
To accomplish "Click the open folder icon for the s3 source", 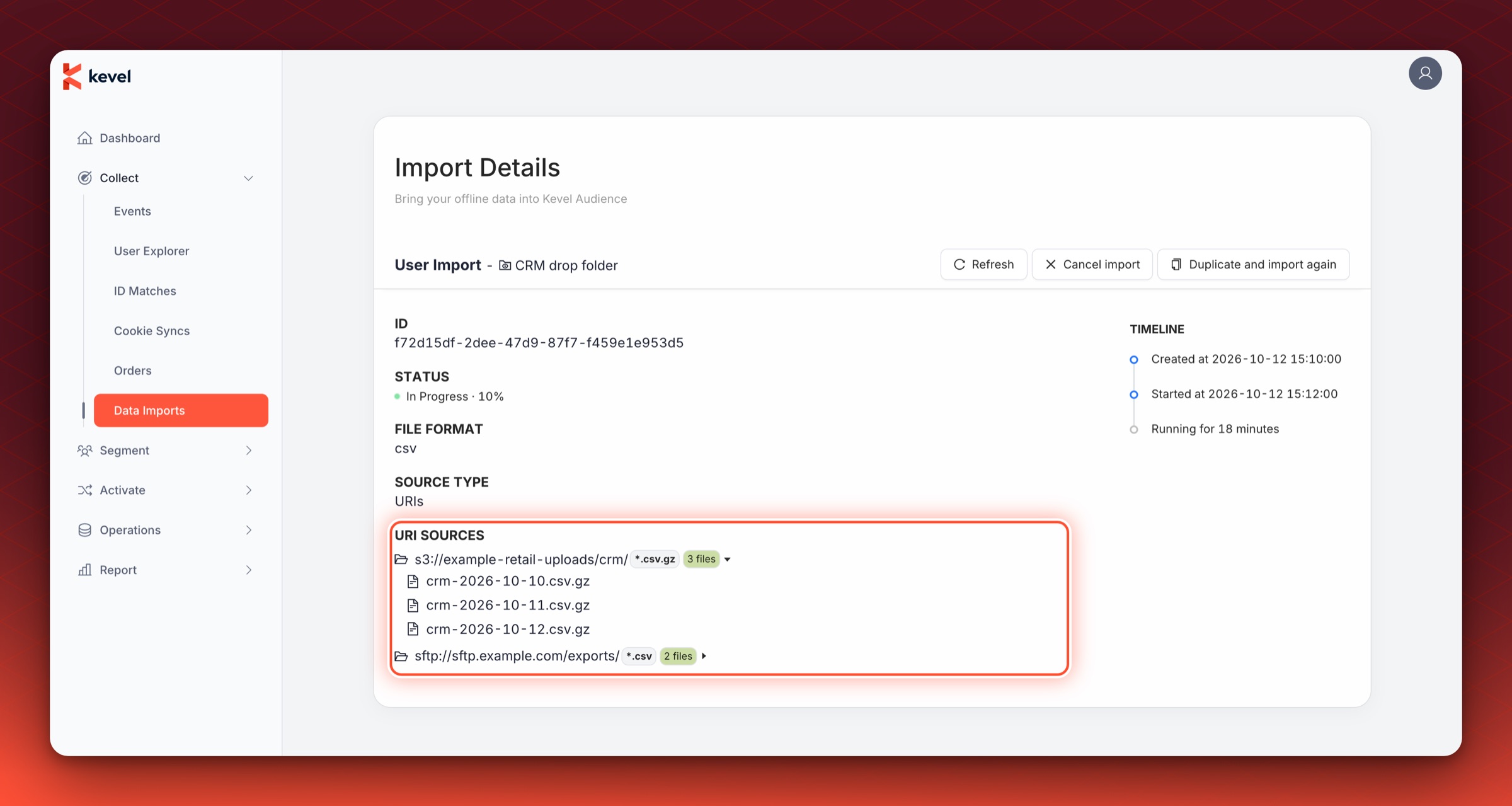I will coord(401,560).
